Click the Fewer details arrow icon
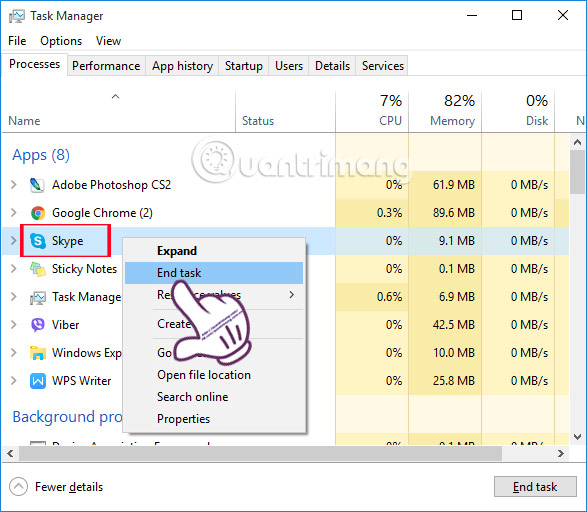 [x=18, y=487]
